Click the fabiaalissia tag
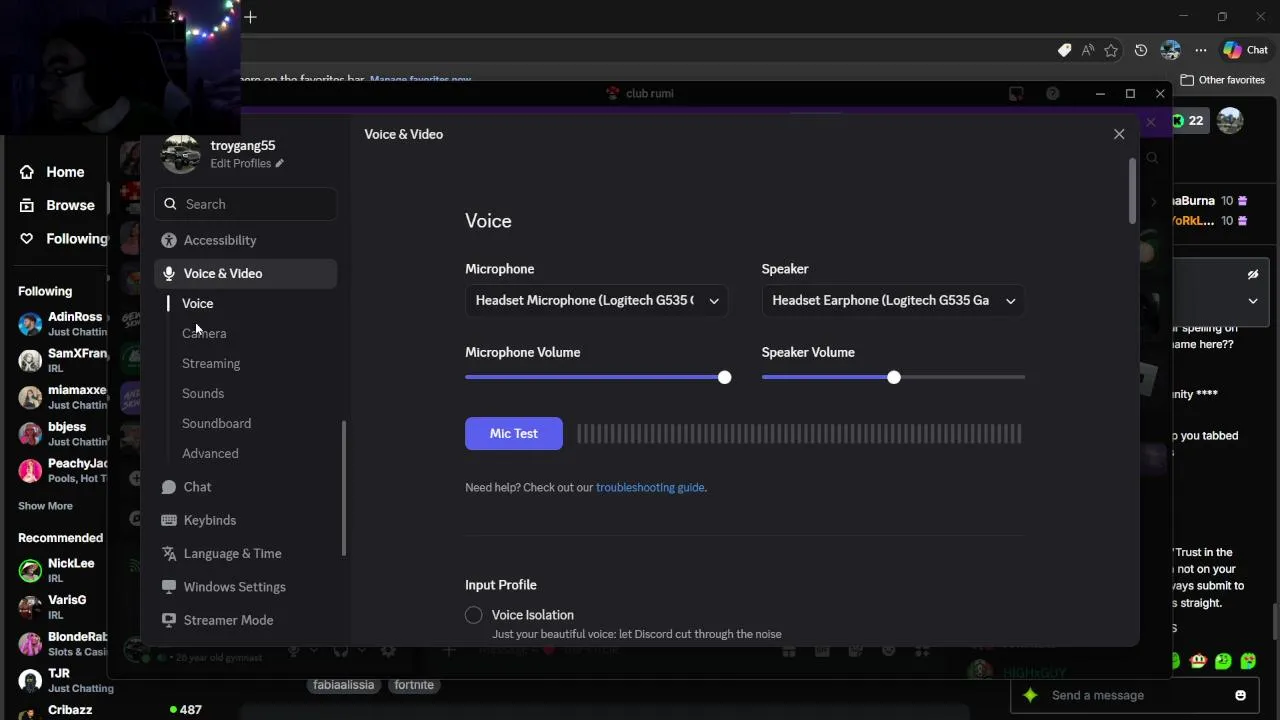This screenshot has height=720, width=1280. [343, 685]
